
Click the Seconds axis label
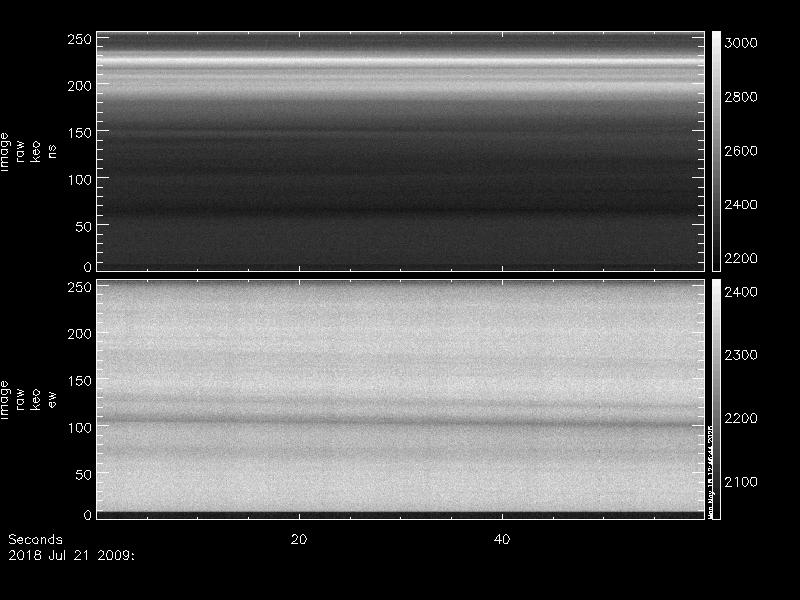tap(35, 539)
